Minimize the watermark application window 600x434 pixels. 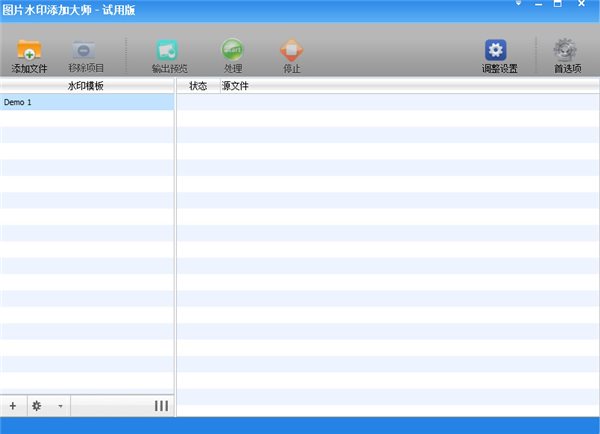[x=539, y=4]
